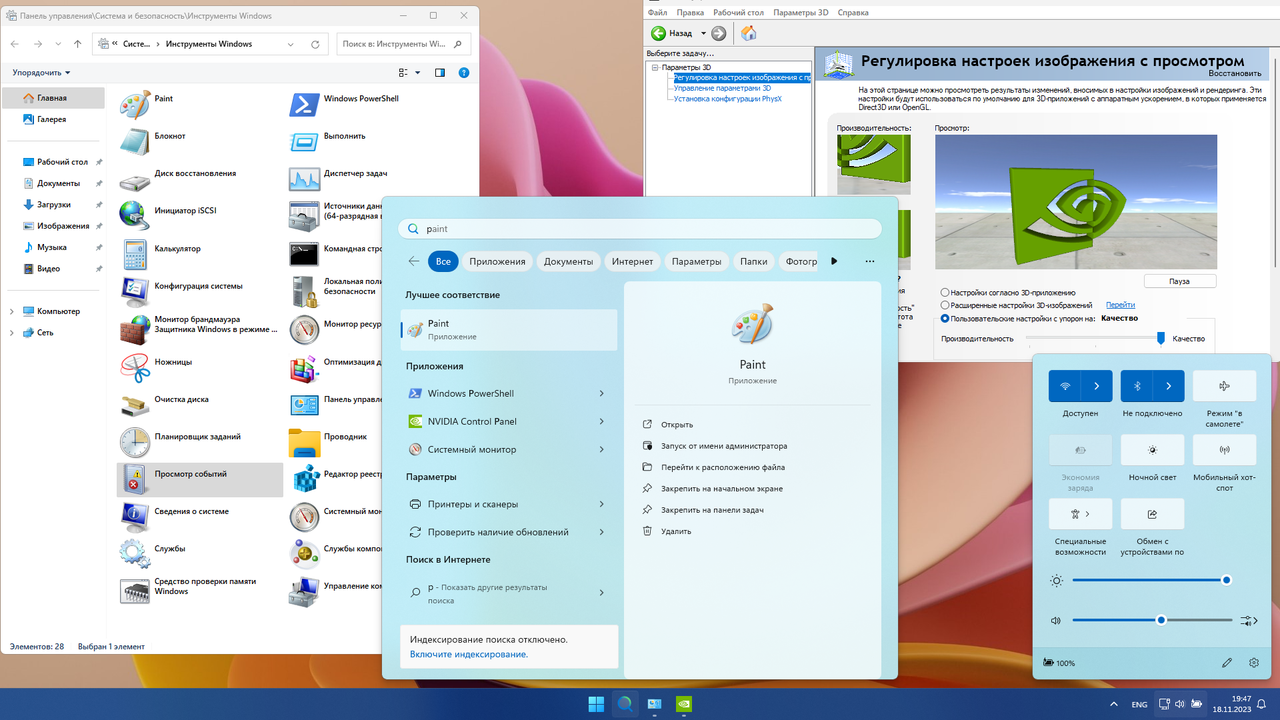Expand the Системный монитор result chevron

click(x=601, y=450)
